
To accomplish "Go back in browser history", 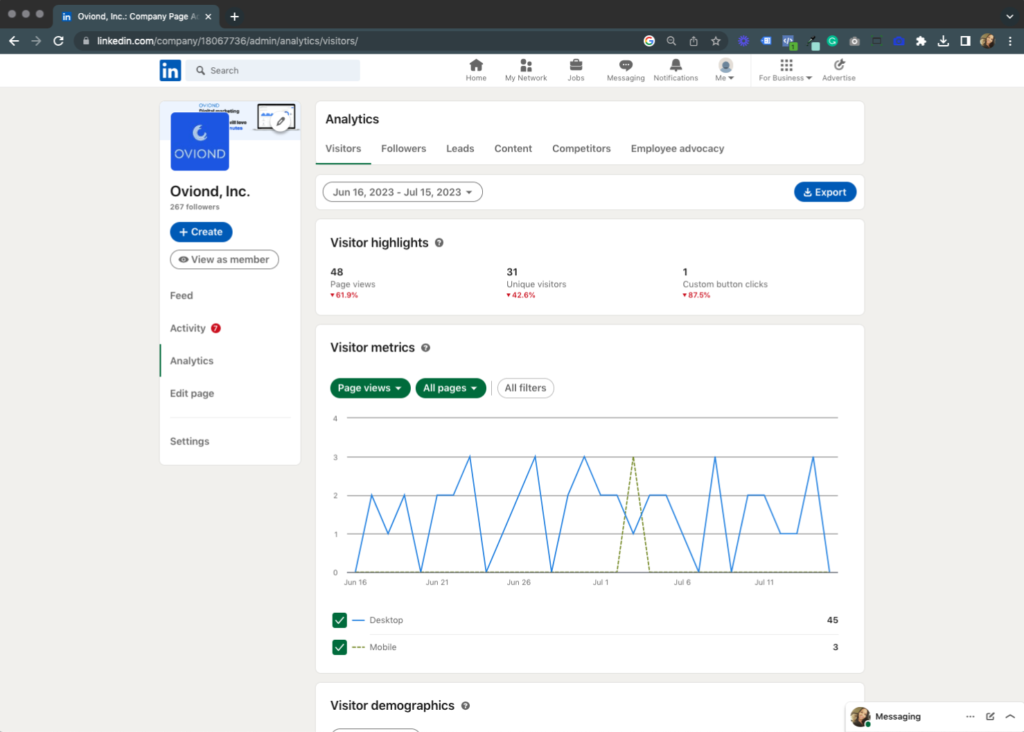I will (14, 40).
